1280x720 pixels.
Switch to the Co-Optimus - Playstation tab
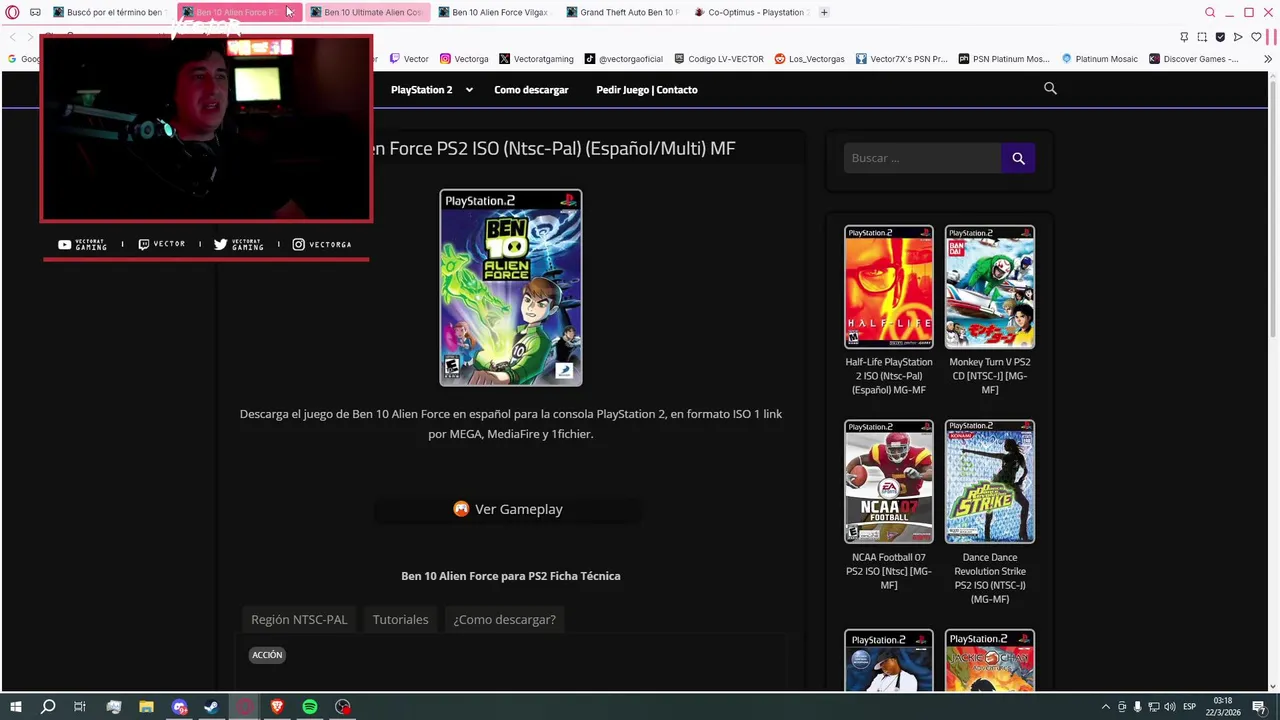[750, 12]
